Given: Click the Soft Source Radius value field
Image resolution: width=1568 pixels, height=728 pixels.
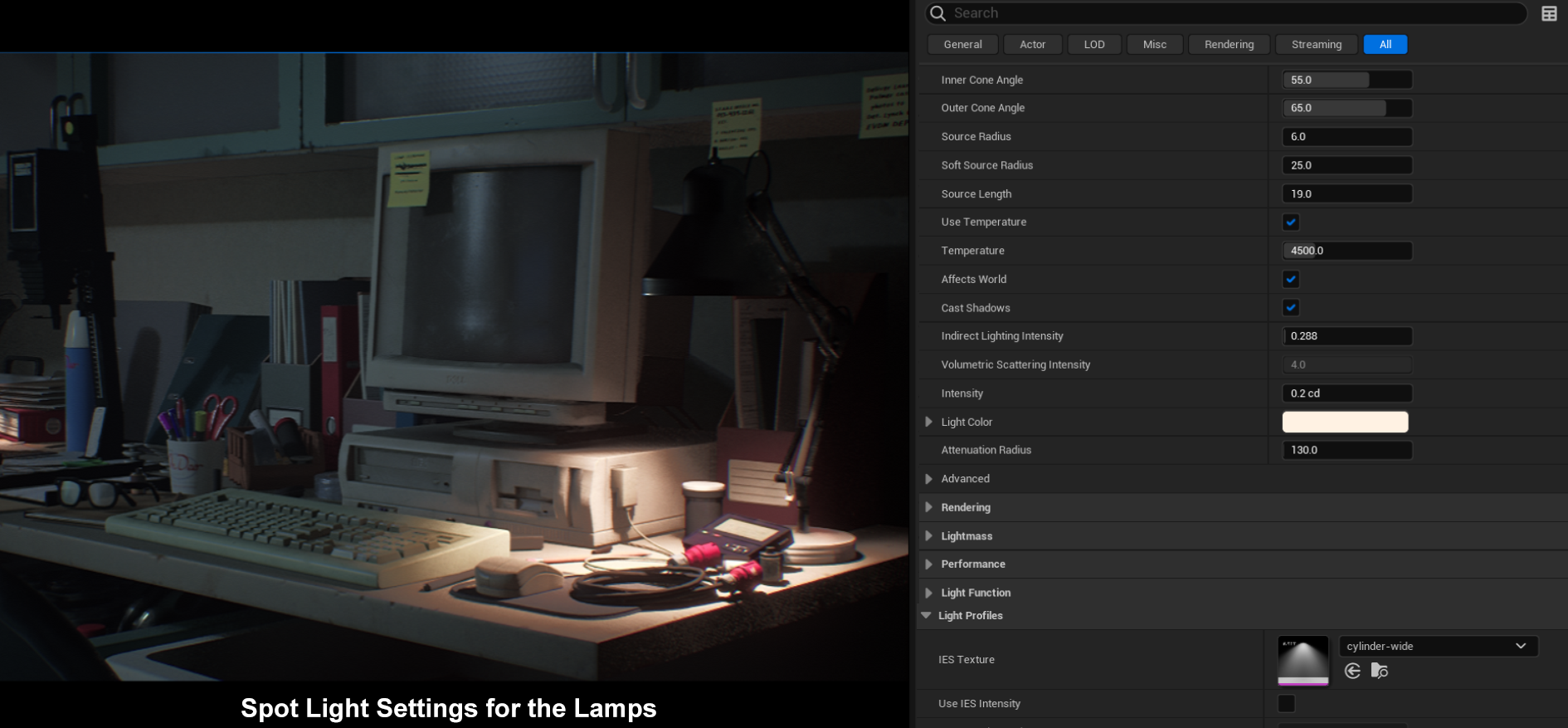Looking at the screenshot, I should [1347, 165].
